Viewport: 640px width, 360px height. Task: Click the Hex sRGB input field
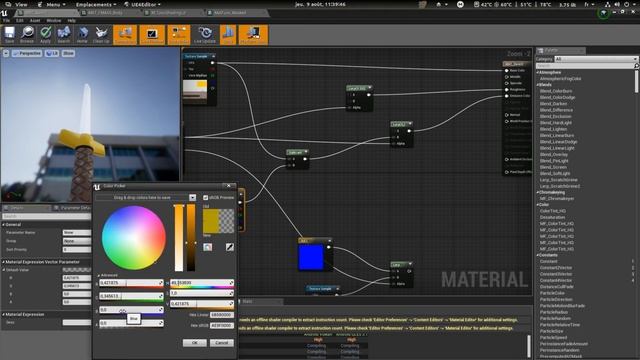(x=222, y=325)
